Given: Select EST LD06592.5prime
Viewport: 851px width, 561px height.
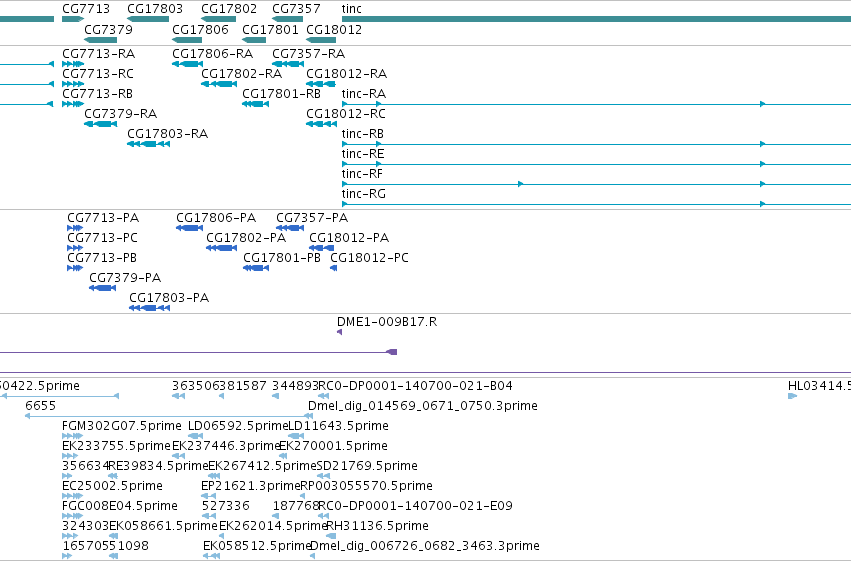Looking at the screenshot, I should pos(195,436).
